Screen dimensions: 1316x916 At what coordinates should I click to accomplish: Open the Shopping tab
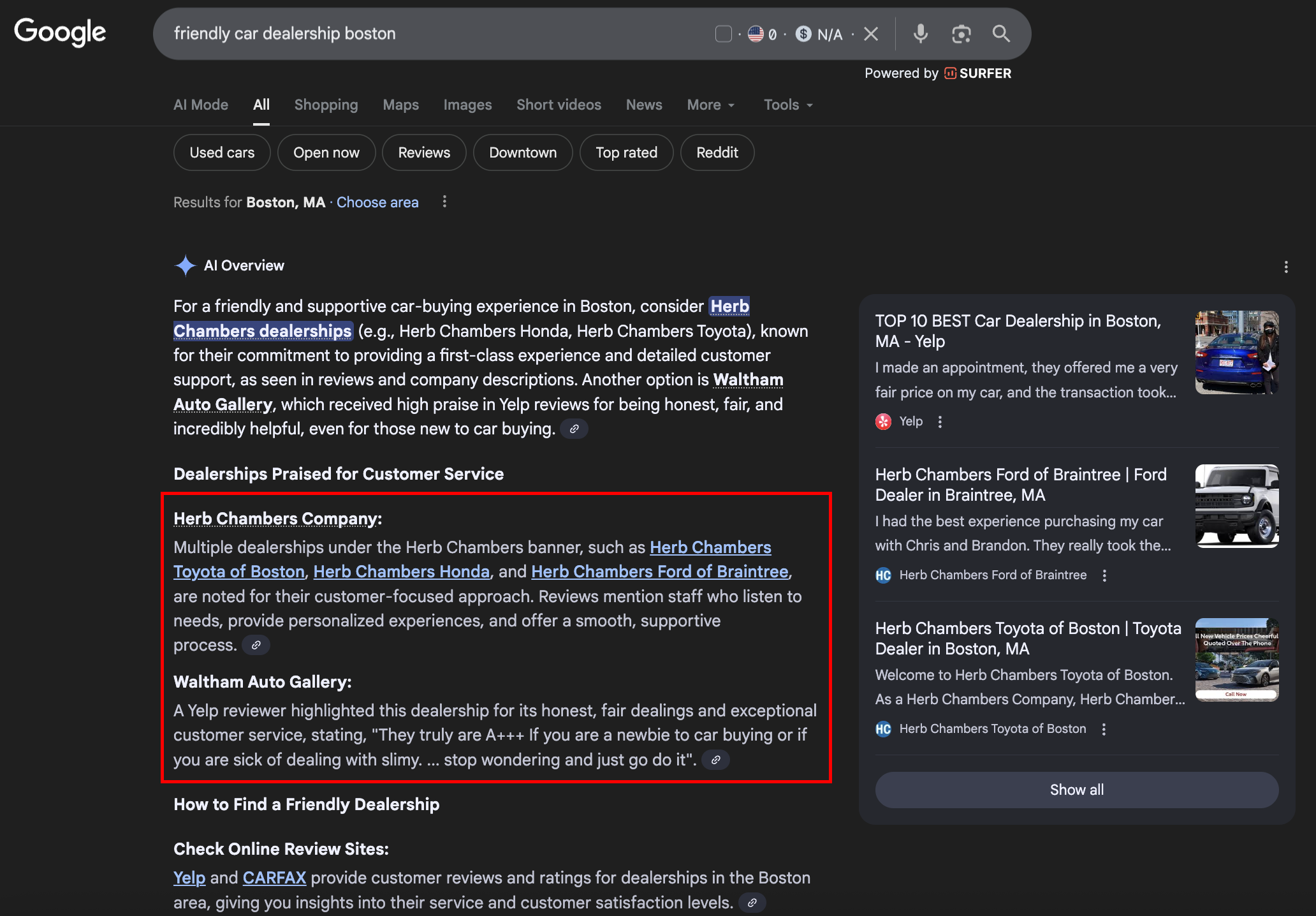click(x=326, y=105)
